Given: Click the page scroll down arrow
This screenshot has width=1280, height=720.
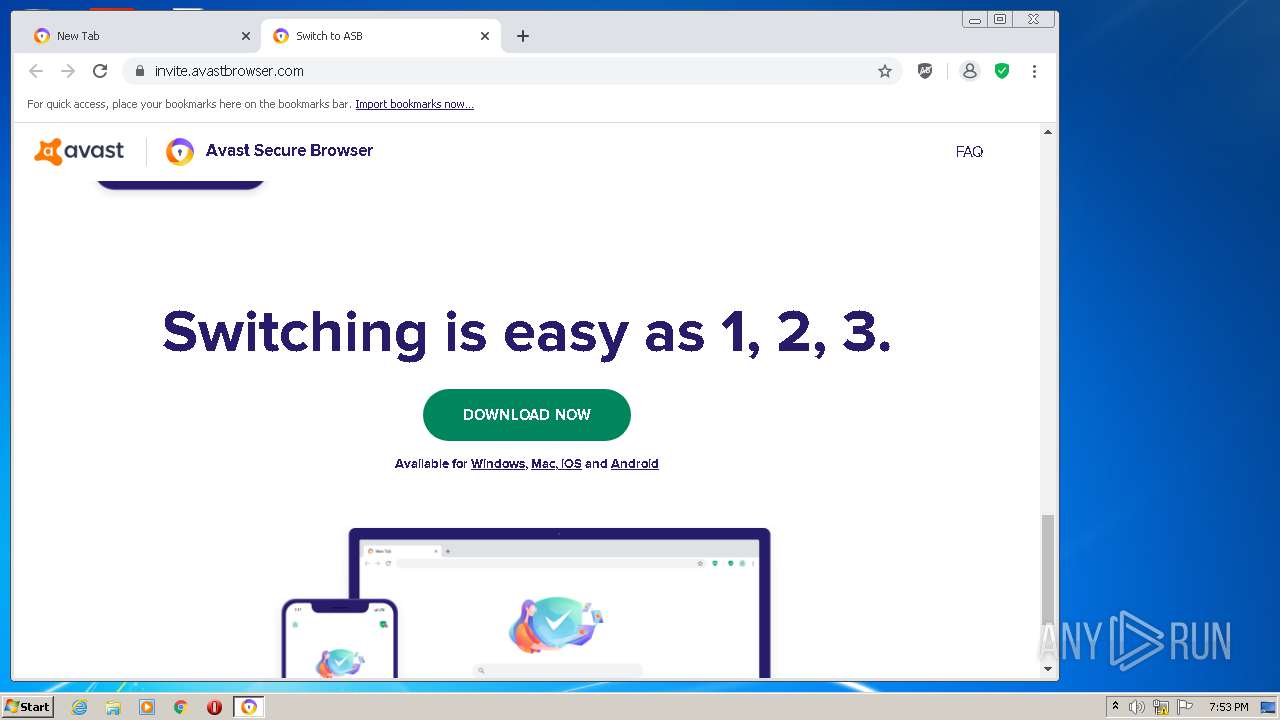Looking at the screenshot, I should point(1048,669).
